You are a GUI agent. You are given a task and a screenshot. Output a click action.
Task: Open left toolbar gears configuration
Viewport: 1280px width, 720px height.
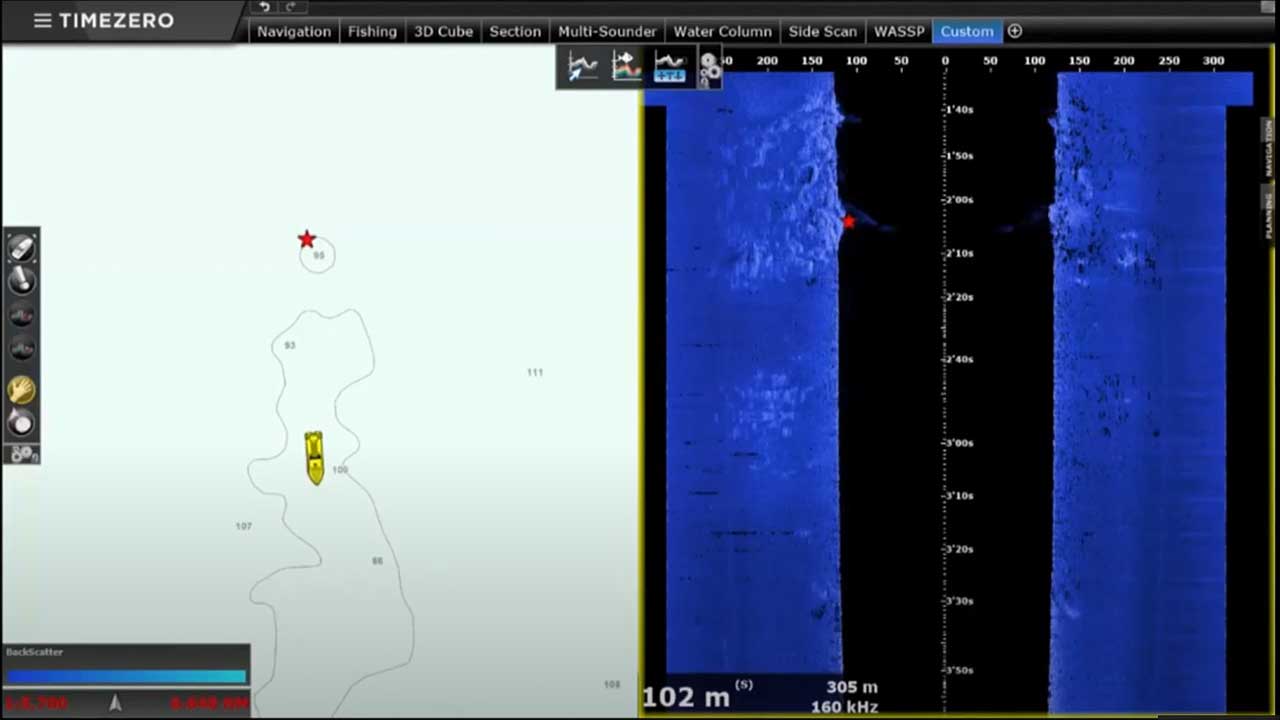(22, 454)
